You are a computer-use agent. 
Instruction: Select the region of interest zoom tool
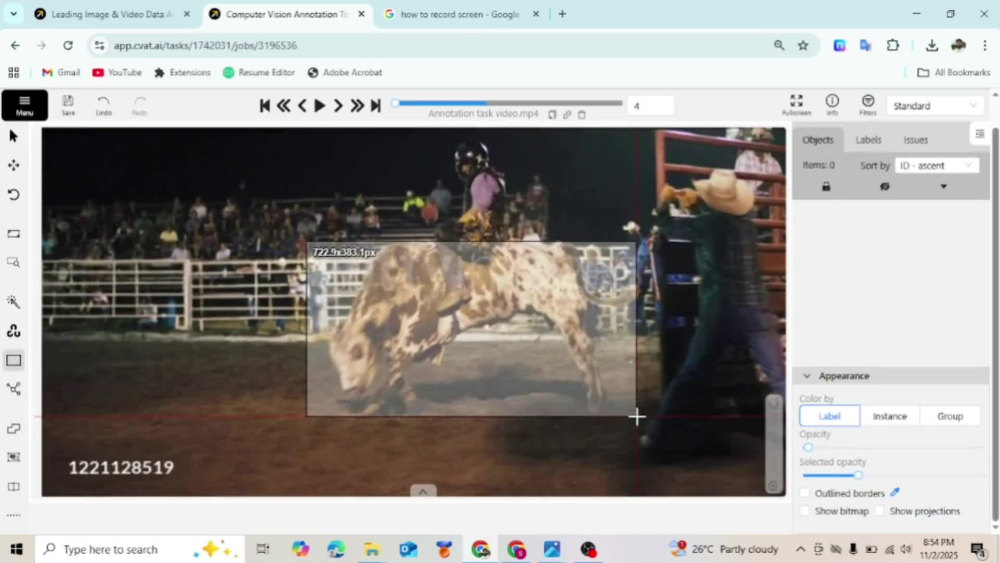click(13, 262)
